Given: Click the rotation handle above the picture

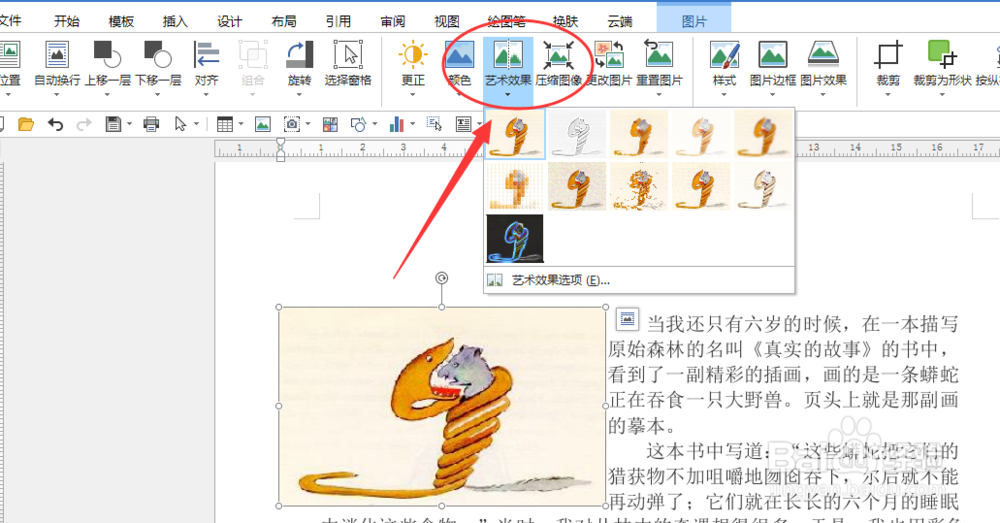Looking at the screenshot, I should 441,277.
